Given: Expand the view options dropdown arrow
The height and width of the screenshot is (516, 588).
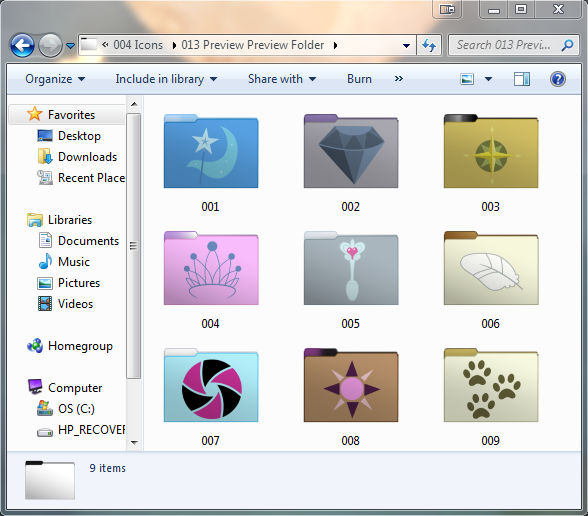Looking at the screenshot, I should tap(488, 79).
